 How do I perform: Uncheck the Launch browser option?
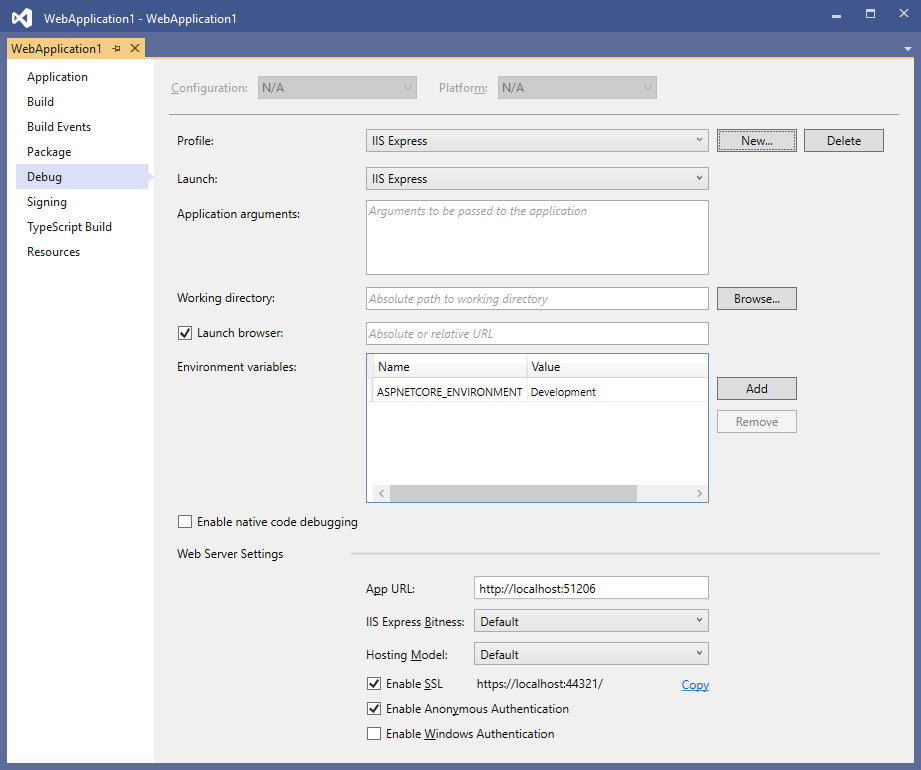pos(185,333)
